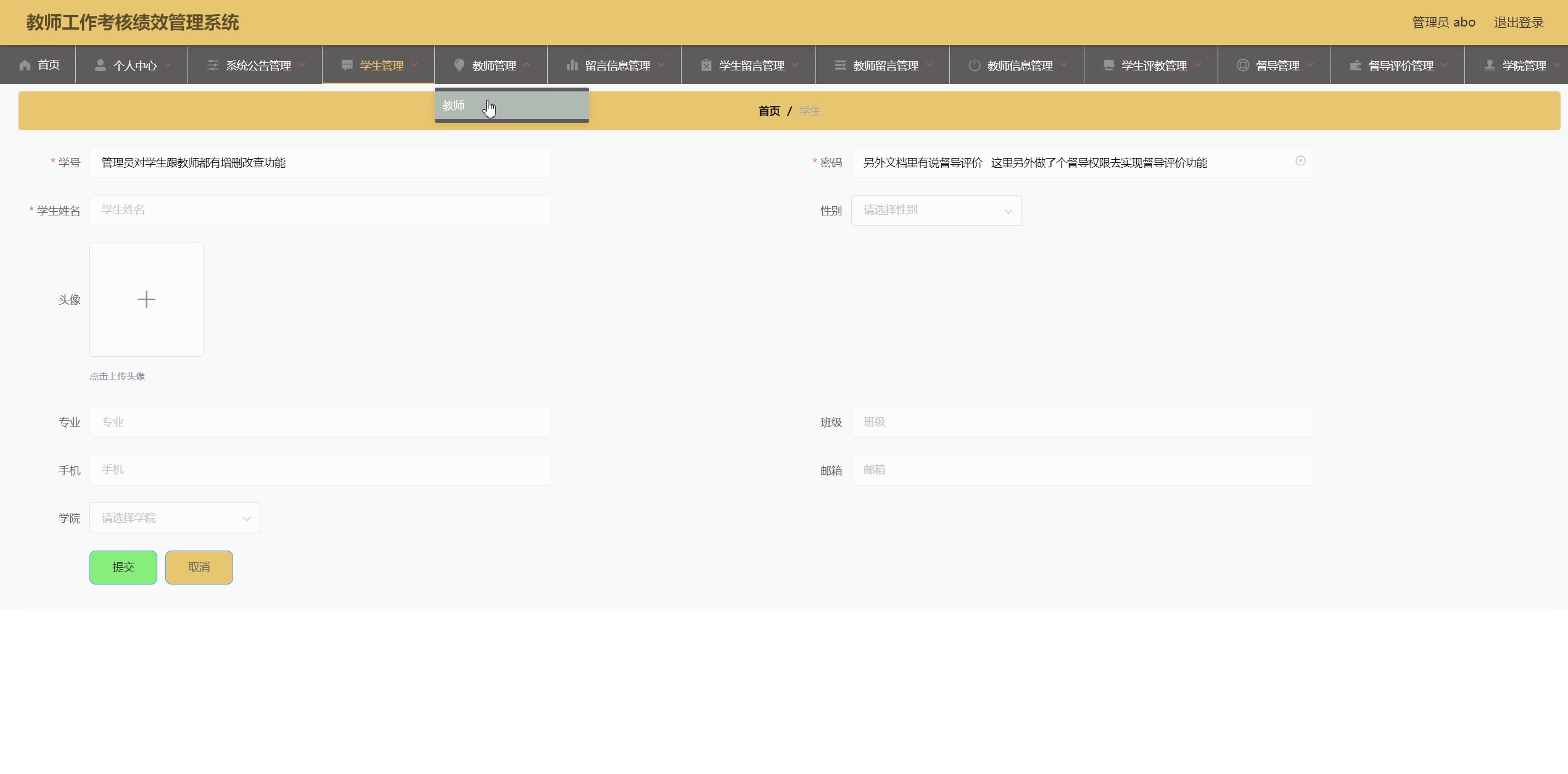Expand the 学生评教管理 menu chevron

(x=1198, y=65)
